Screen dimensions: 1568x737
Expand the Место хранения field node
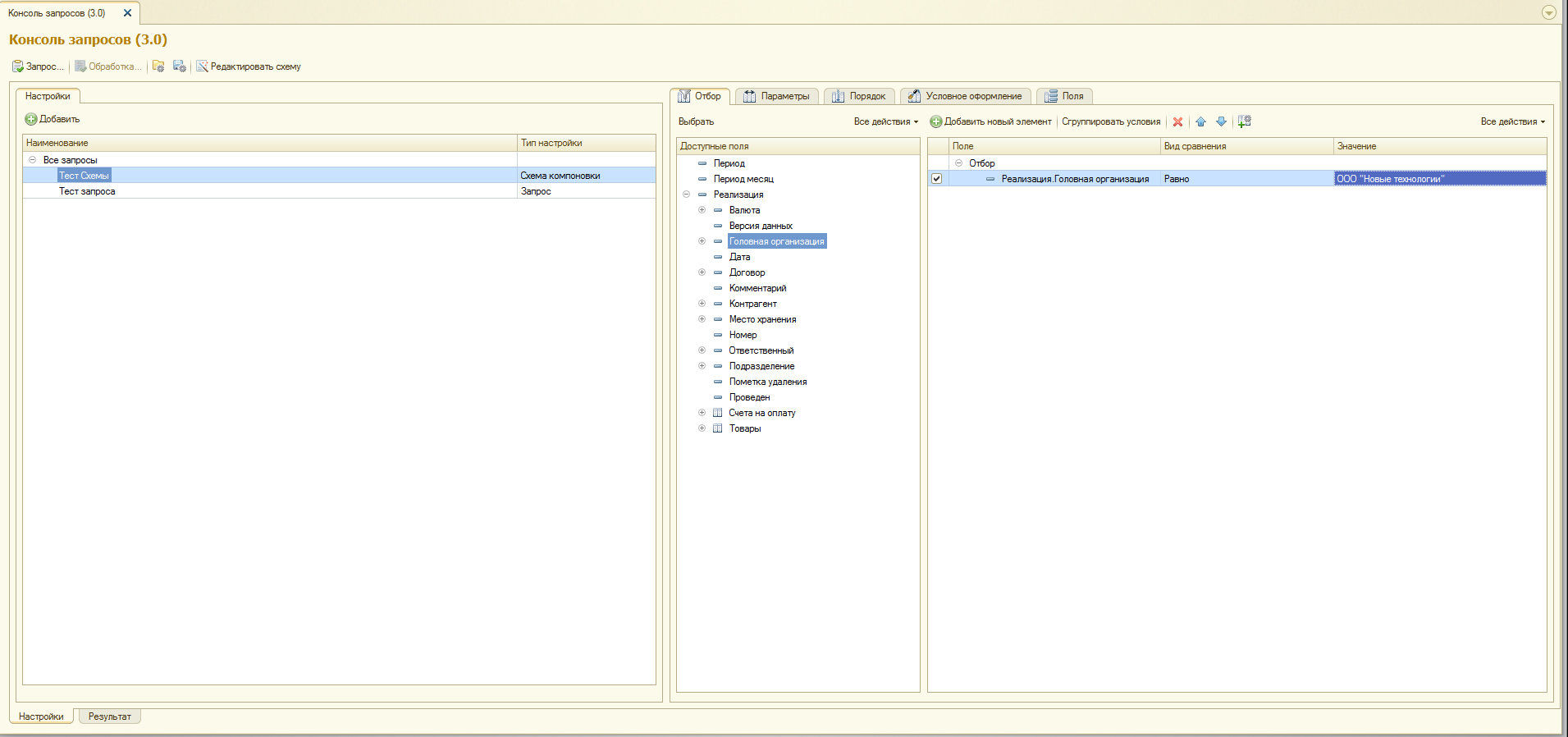(702, 319)
